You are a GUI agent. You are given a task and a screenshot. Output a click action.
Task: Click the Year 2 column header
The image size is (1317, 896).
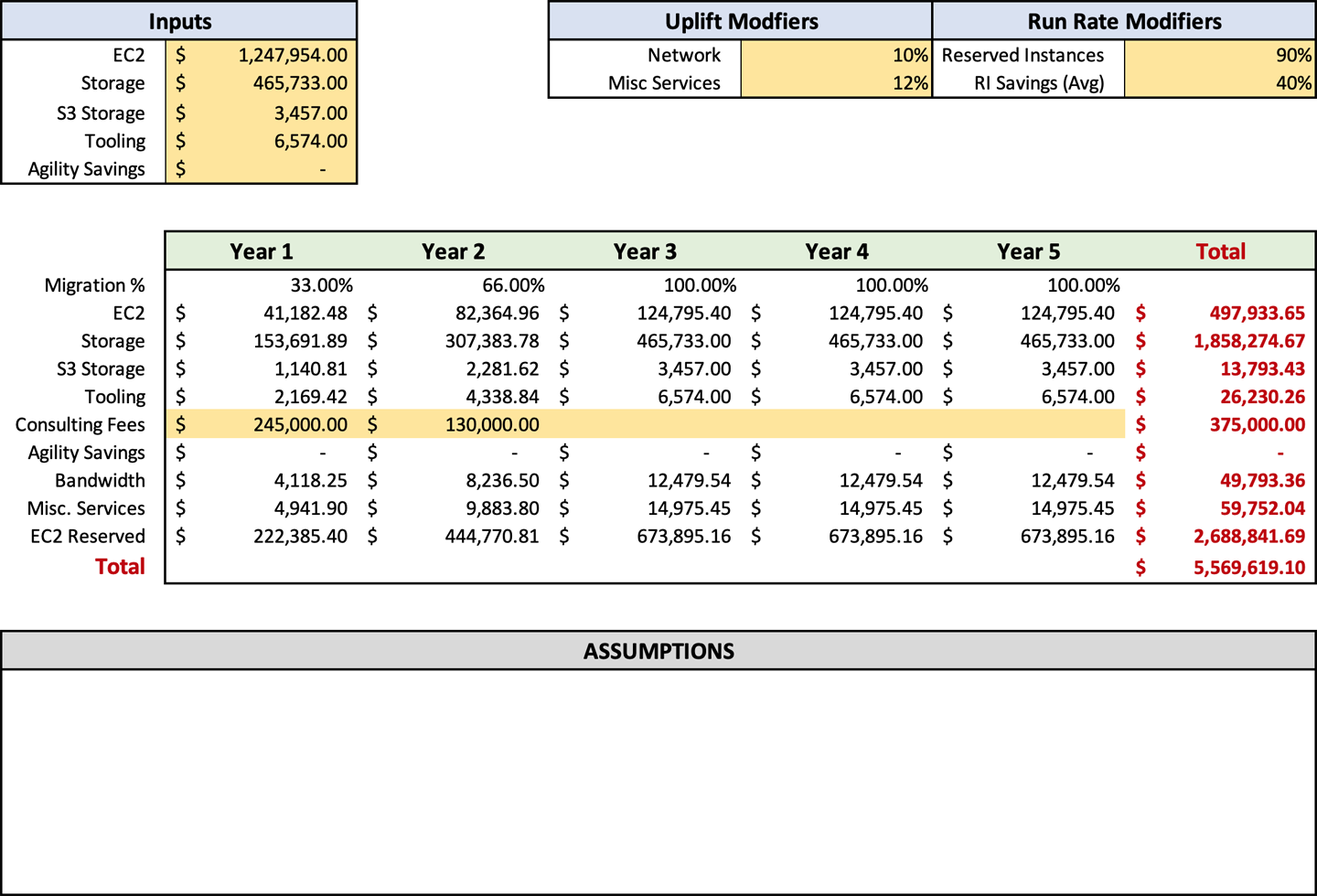454,251
